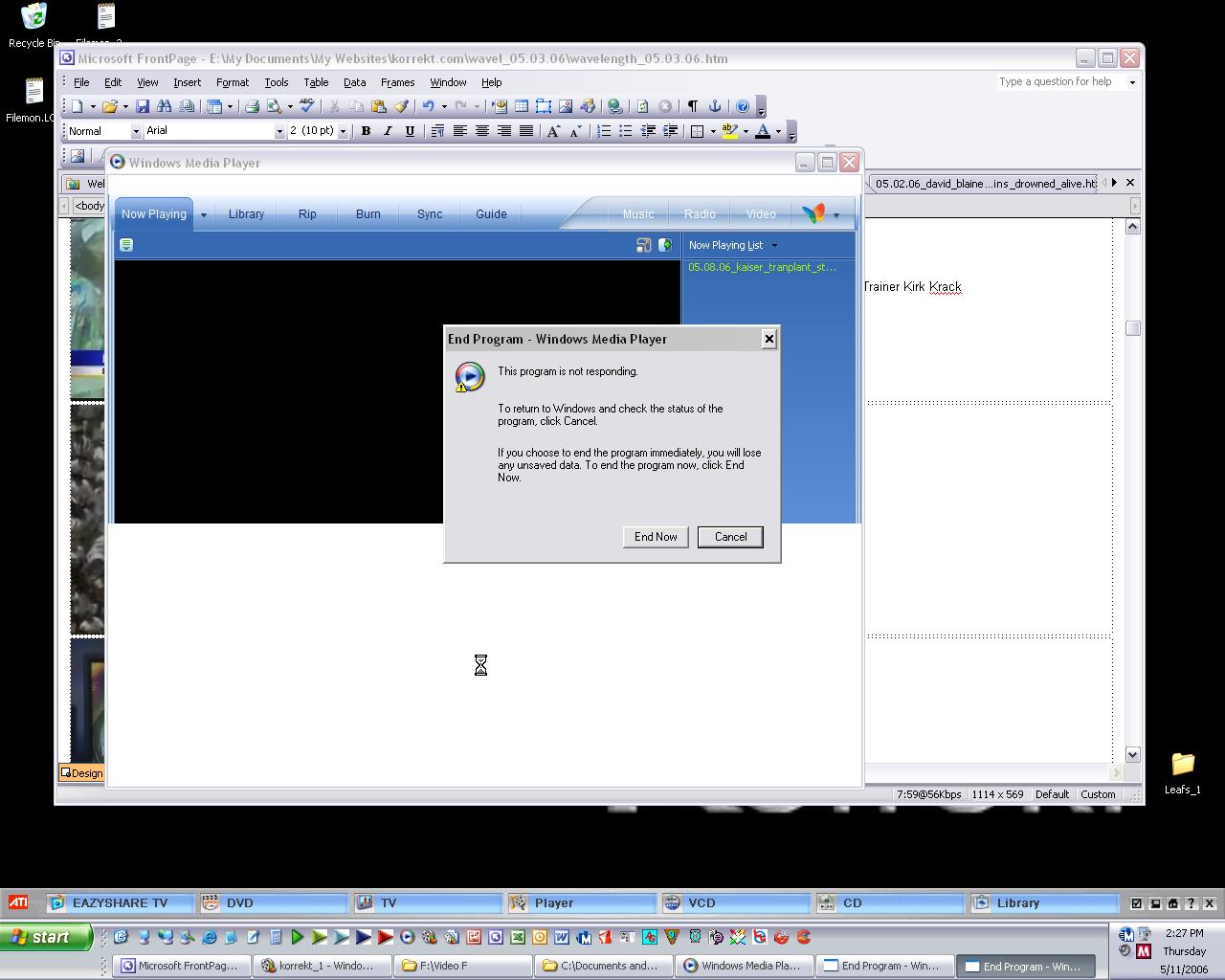Toggle Underline formatting
The width and height of the screenshot is (1225, 980).
coord(410,131)
